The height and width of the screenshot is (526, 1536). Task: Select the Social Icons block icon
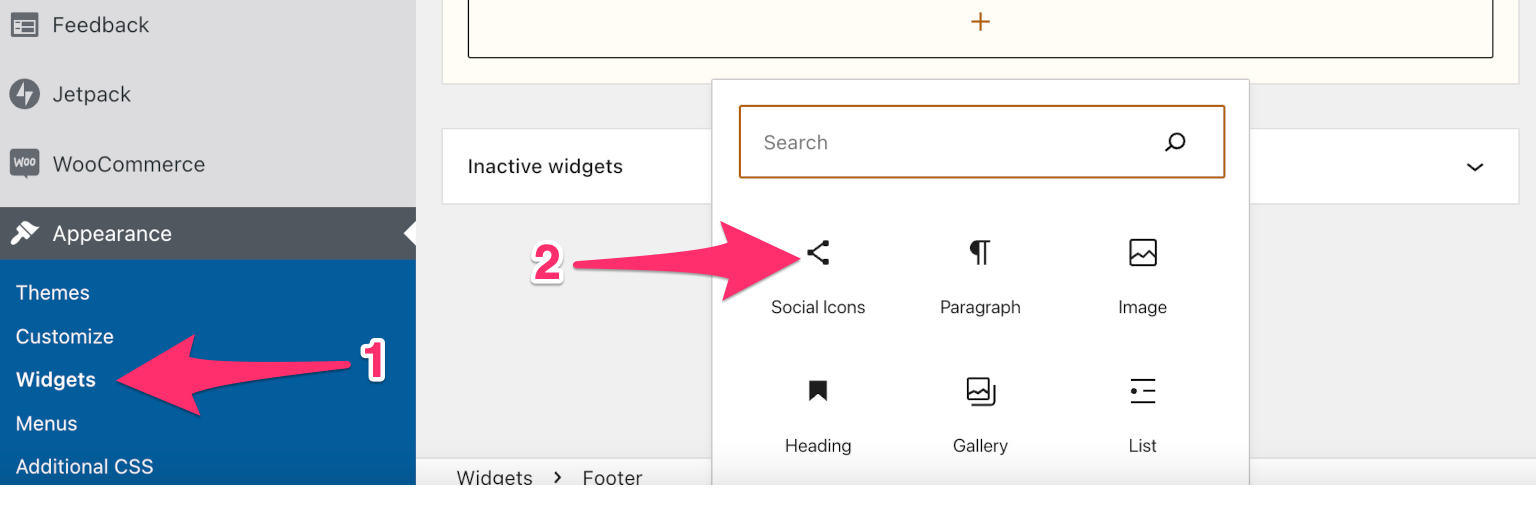coord(818,253)
